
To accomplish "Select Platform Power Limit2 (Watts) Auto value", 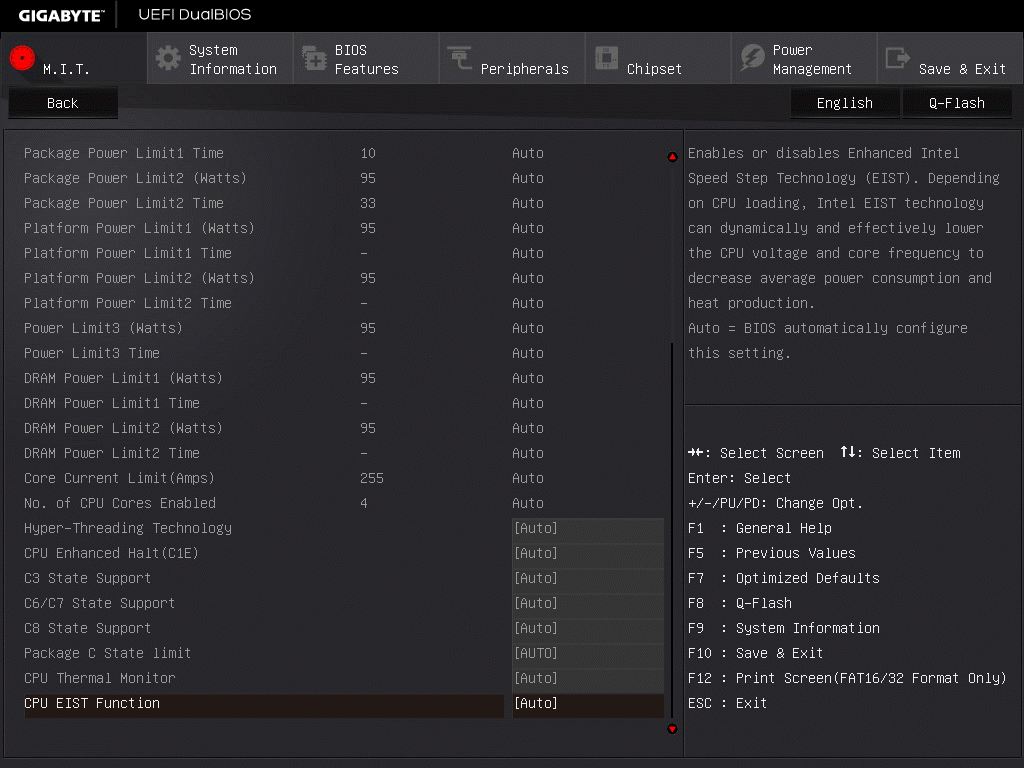I will (x=528, y=278).
